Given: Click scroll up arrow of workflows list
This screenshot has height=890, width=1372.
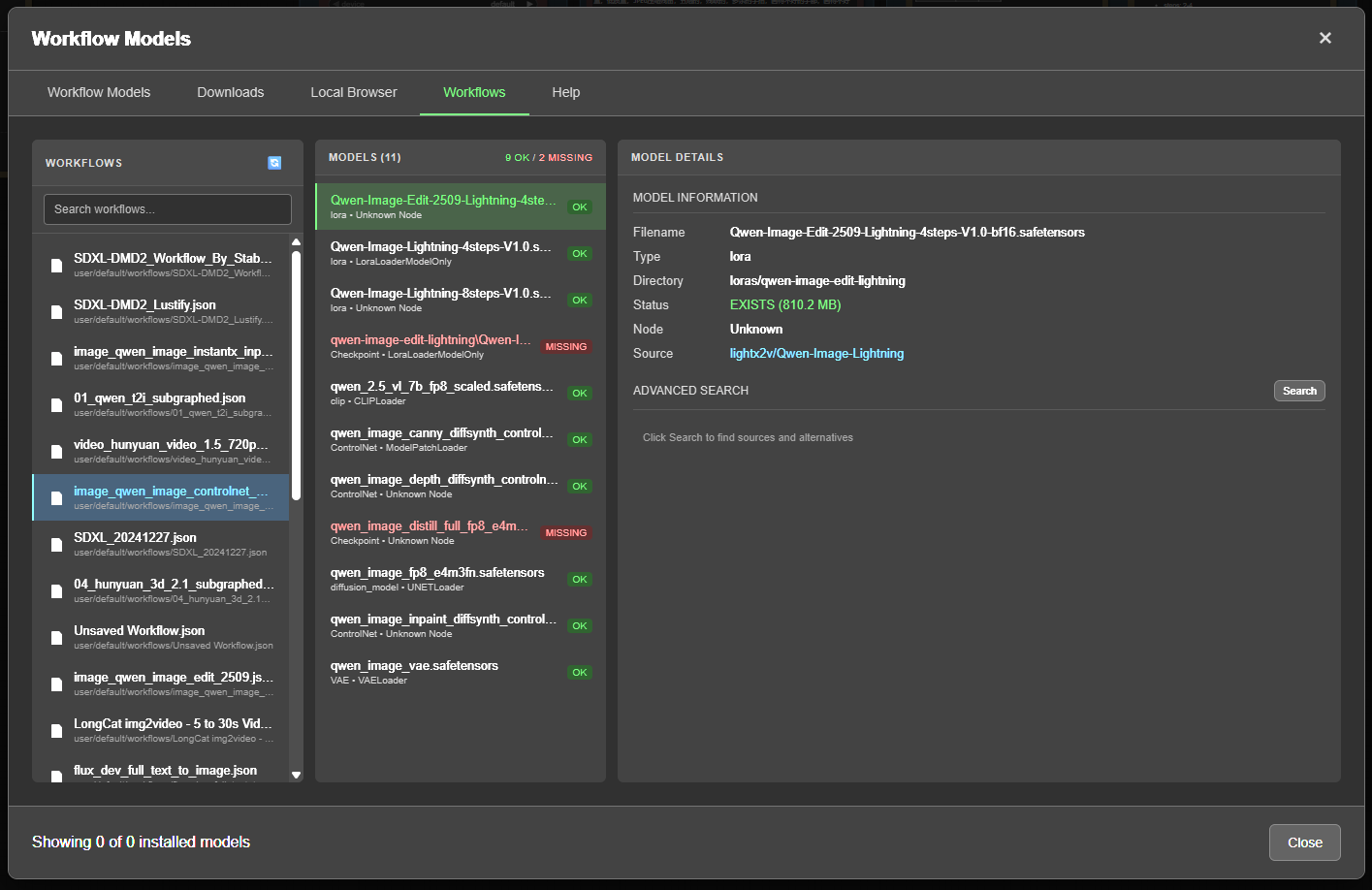Looking at the screenshot, I should 297,241.
